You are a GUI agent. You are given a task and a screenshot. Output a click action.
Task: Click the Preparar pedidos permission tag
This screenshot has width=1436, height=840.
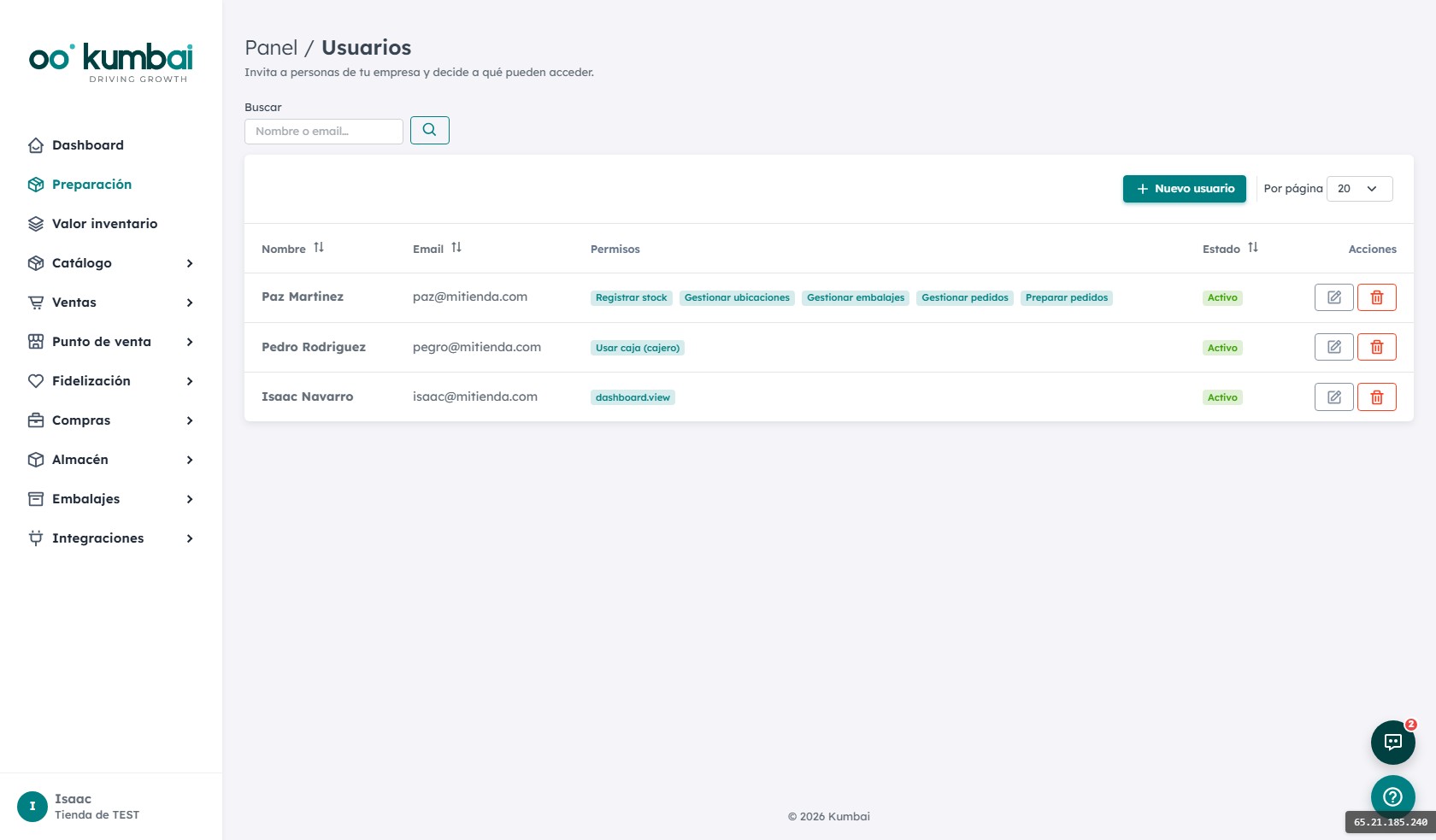[x=1067, y=298]
